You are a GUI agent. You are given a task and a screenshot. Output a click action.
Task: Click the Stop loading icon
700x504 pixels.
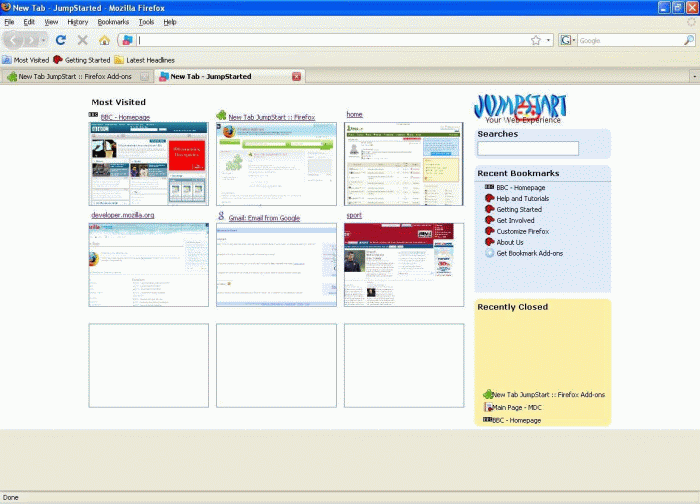[x=83, y=40]
